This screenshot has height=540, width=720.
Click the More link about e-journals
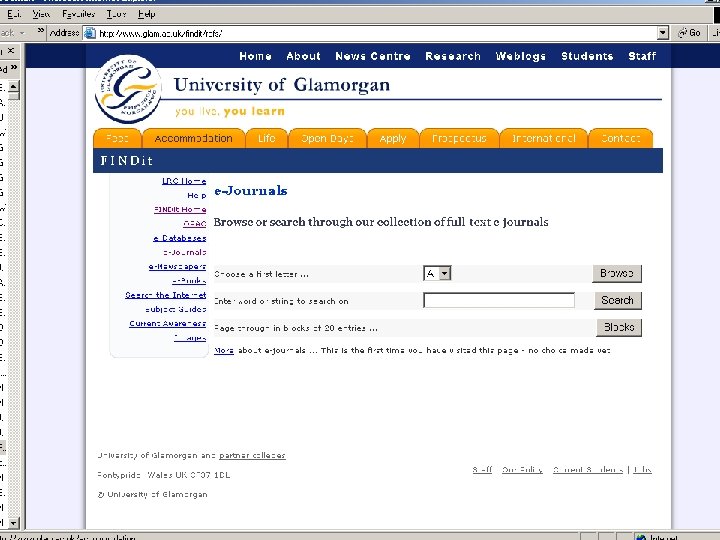click(224, 350)
